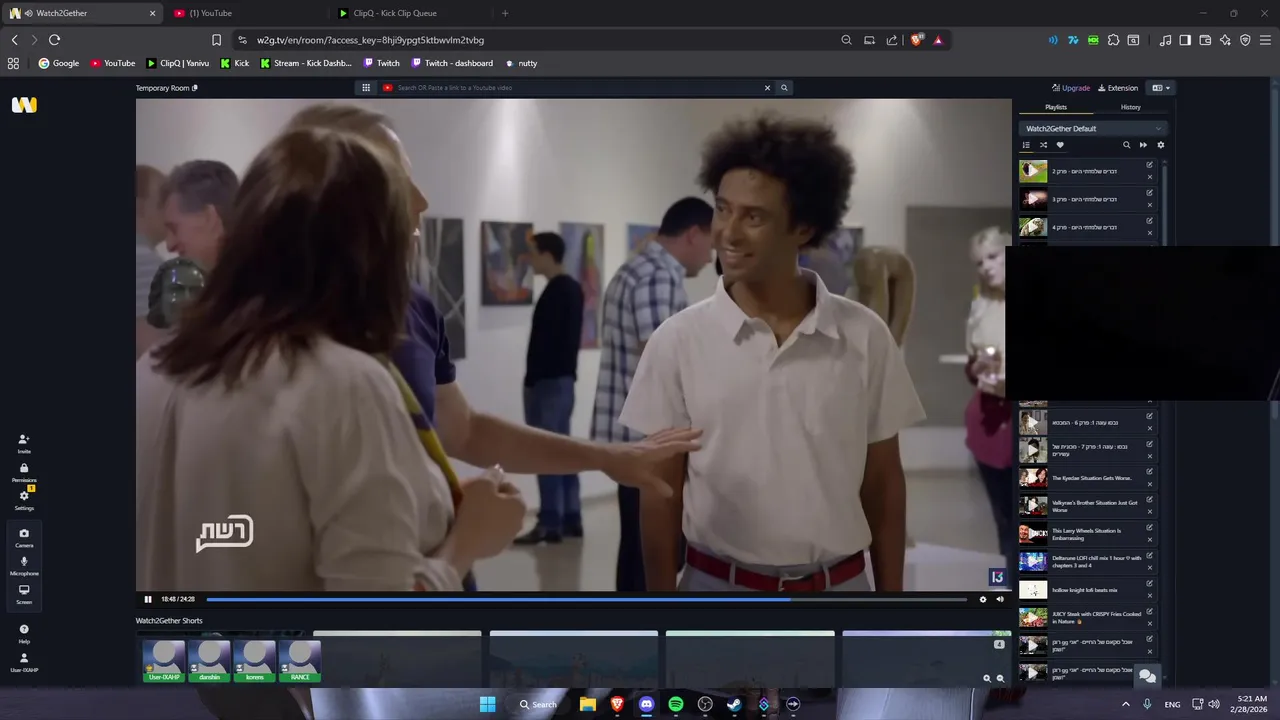Open the Windows Start menu
Image resolution: width=1280 pixels, height=720 pixels.
click(487, 704)
